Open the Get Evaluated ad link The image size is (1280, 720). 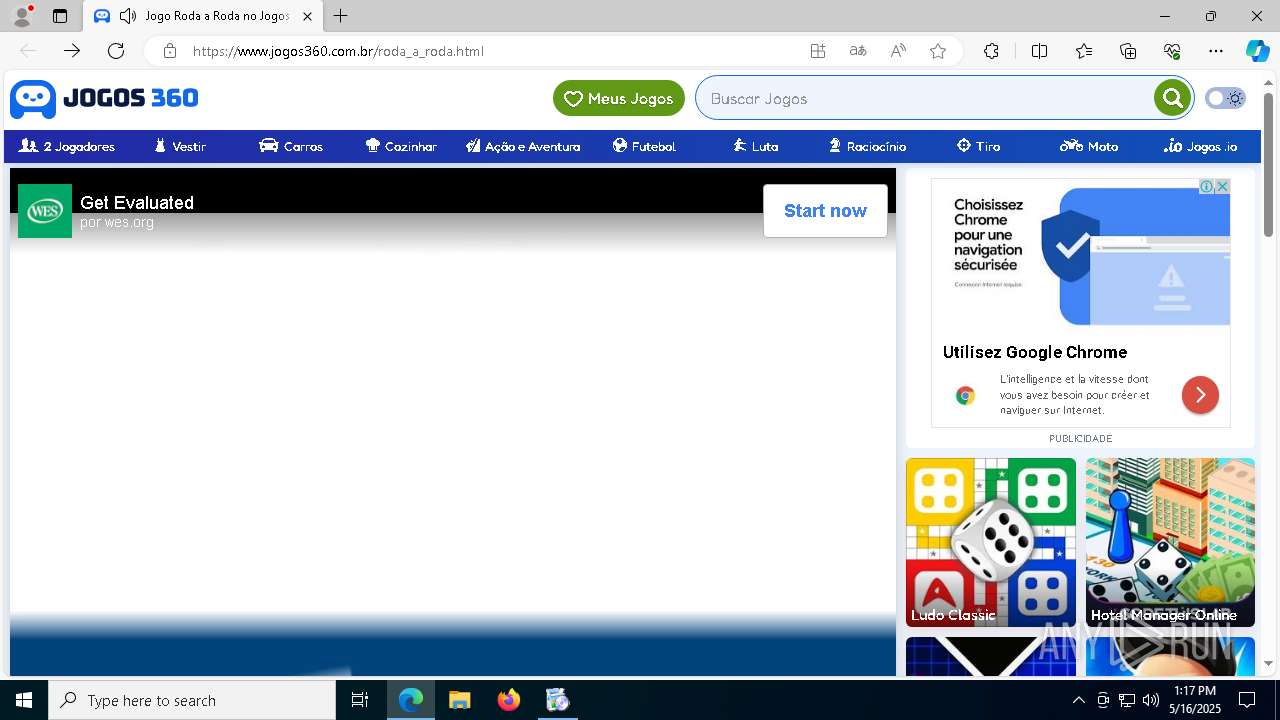tap(137, 202)
